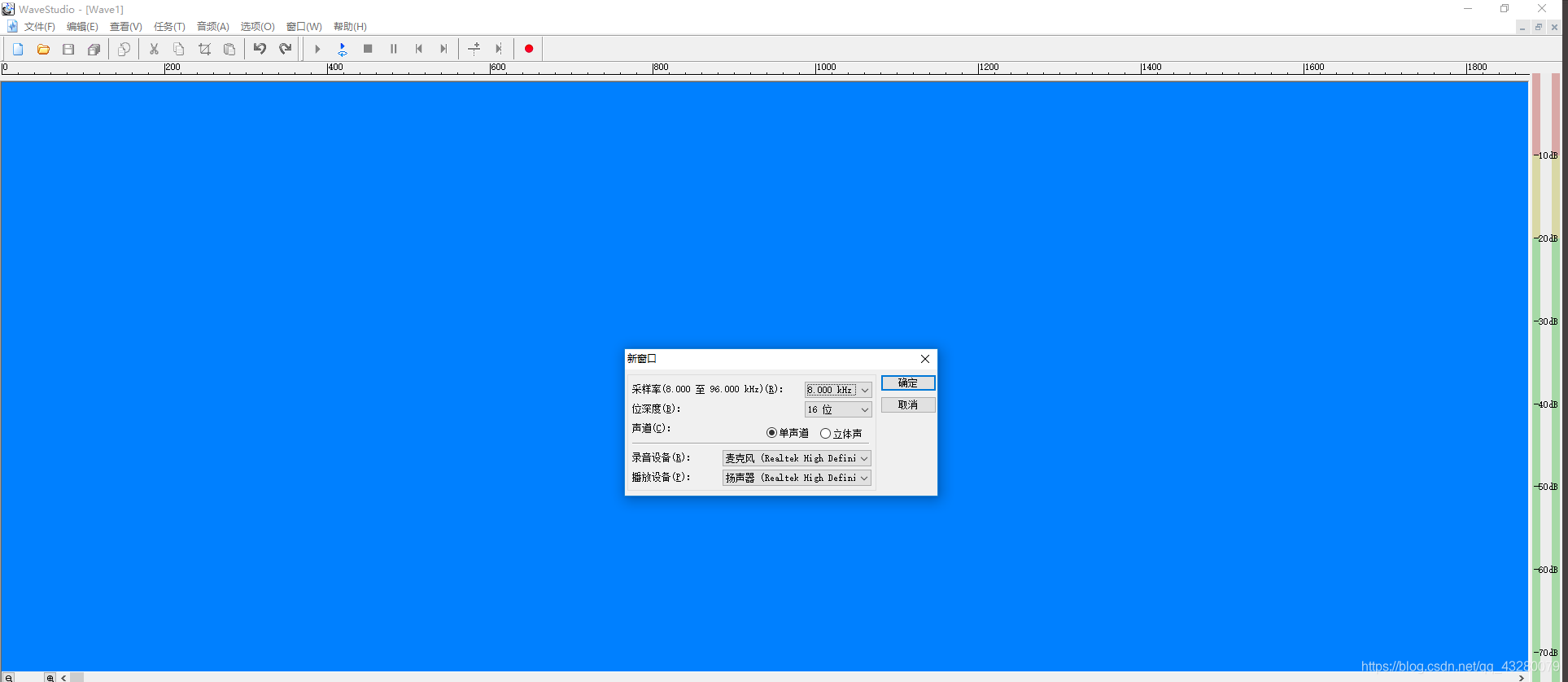
Task: Open the 任务(T) menu
Action: point(169,27)
